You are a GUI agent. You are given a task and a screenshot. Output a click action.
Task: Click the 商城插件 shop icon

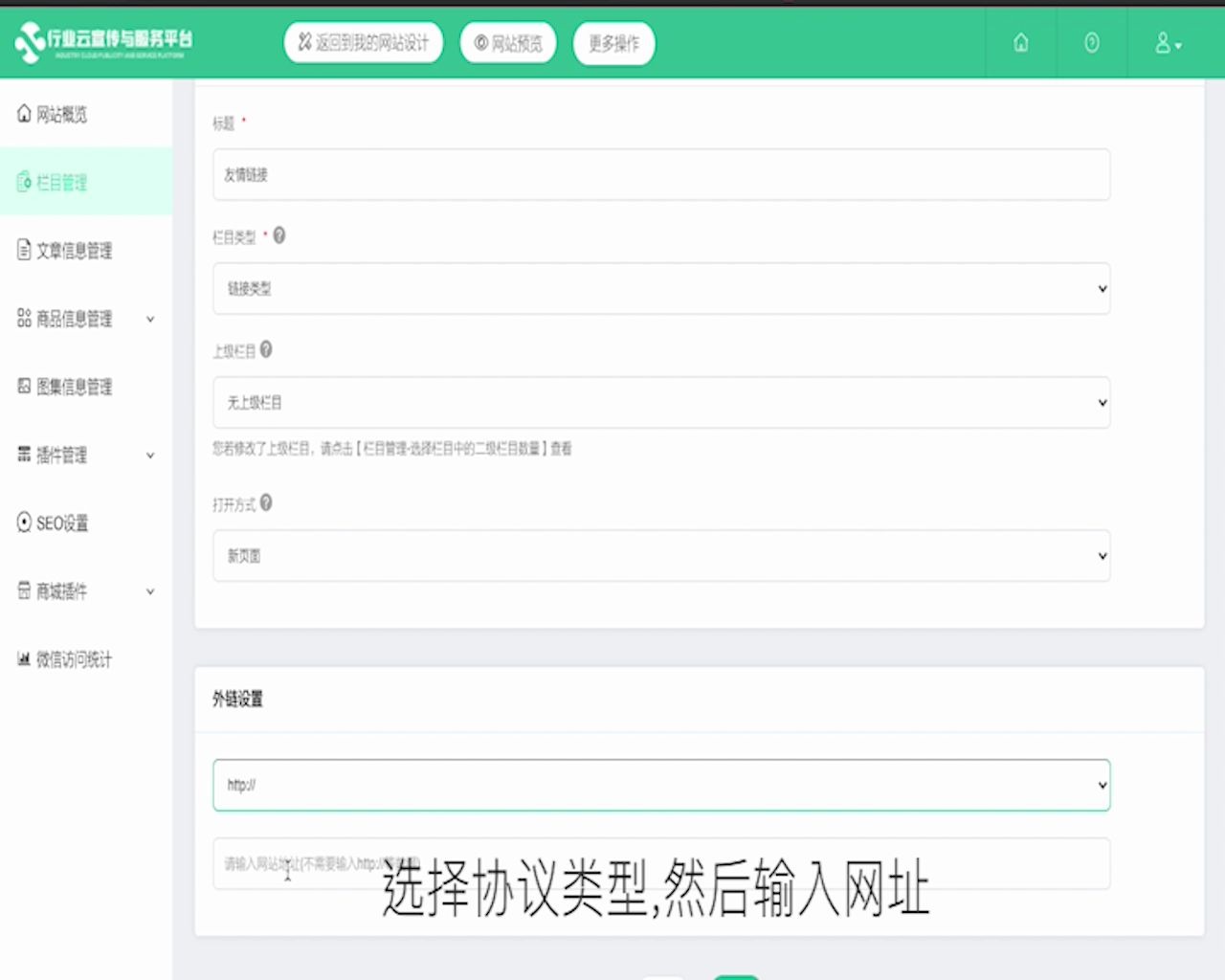click(x=24, y=590)
